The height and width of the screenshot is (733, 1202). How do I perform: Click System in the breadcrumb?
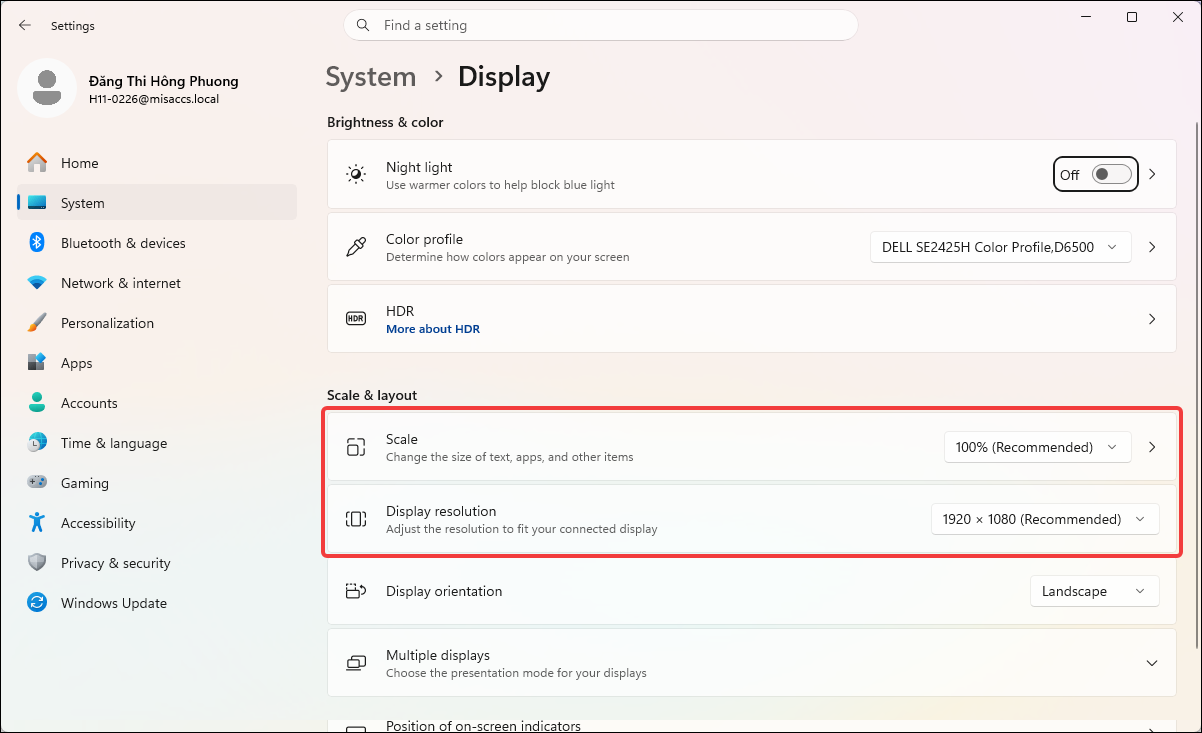coord(371,77)
